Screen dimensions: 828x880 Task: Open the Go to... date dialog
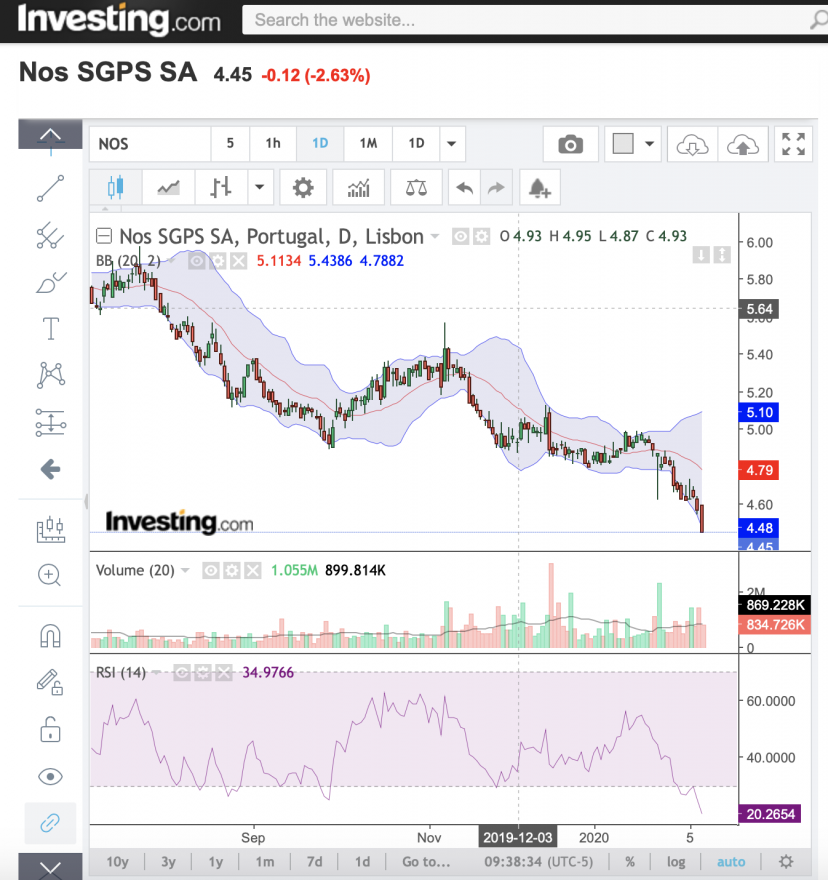[426, 861]
